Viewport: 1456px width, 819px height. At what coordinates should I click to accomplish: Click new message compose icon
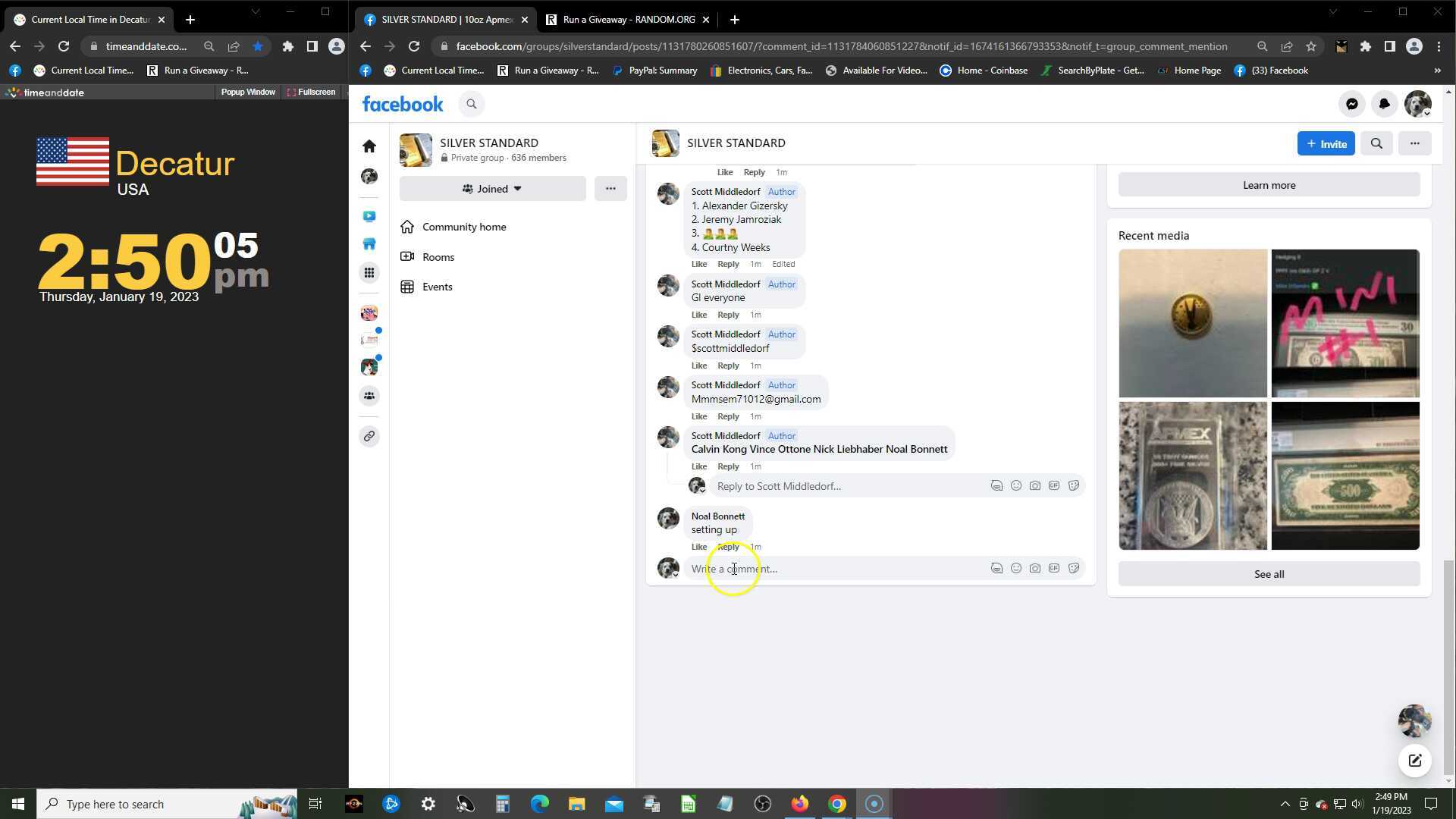(x=1414, y=761)
